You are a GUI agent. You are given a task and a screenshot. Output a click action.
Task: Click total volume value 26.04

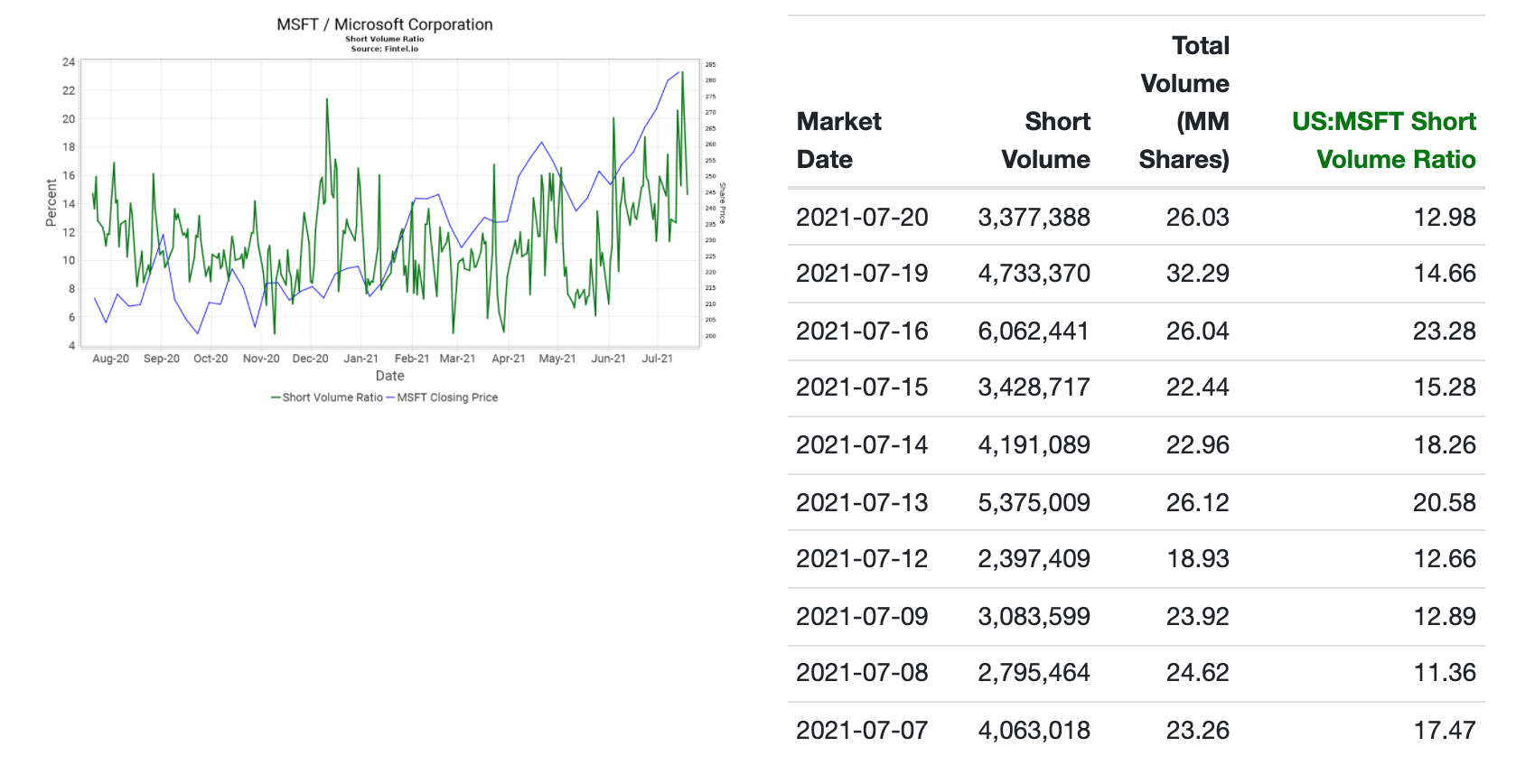pyautogui.click(x=1198, y=331)
